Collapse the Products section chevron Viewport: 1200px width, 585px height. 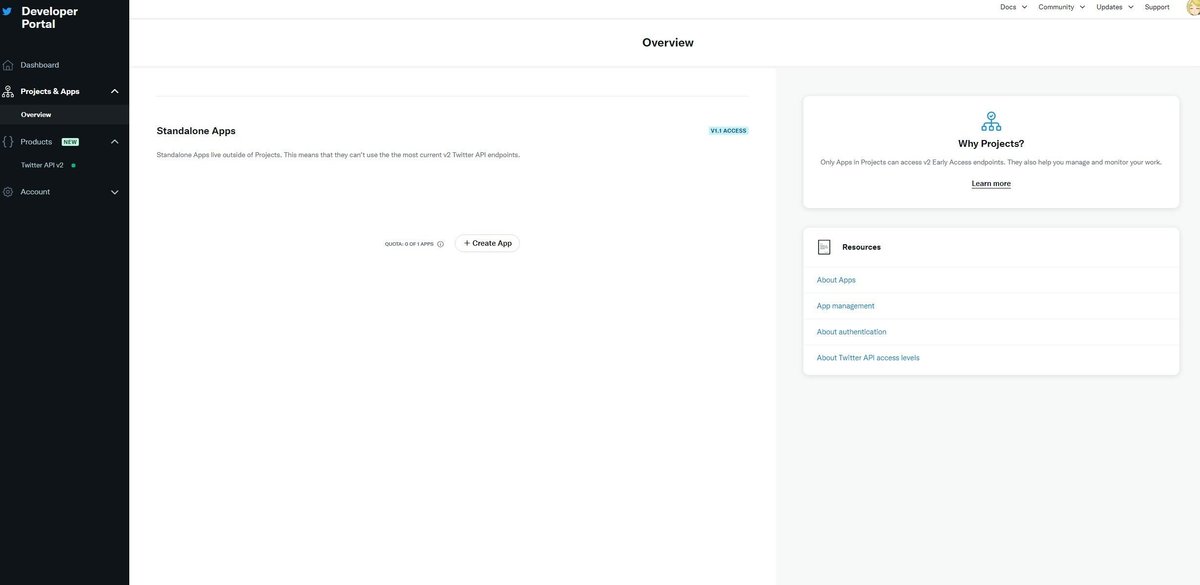pyautogui.click(x=114, y=142)
